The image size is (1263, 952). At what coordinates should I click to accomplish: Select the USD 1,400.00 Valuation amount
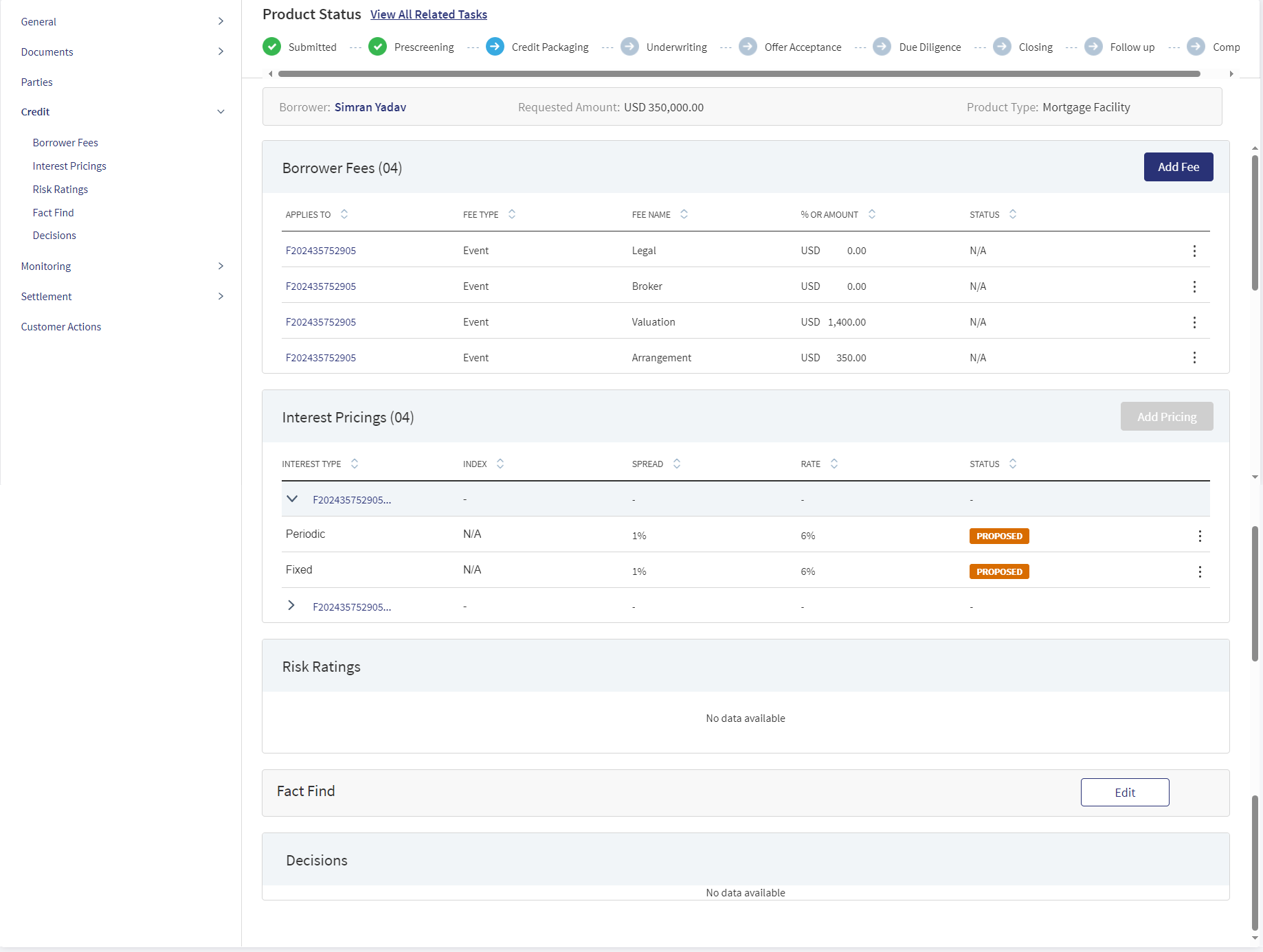pos(834,322)
